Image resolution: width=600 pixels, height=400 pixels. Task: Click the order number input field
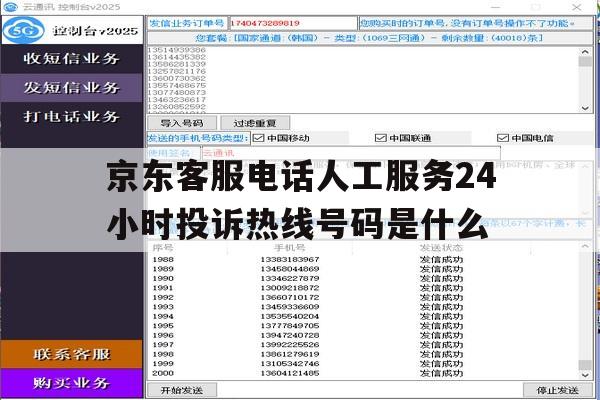click(293, 23)
